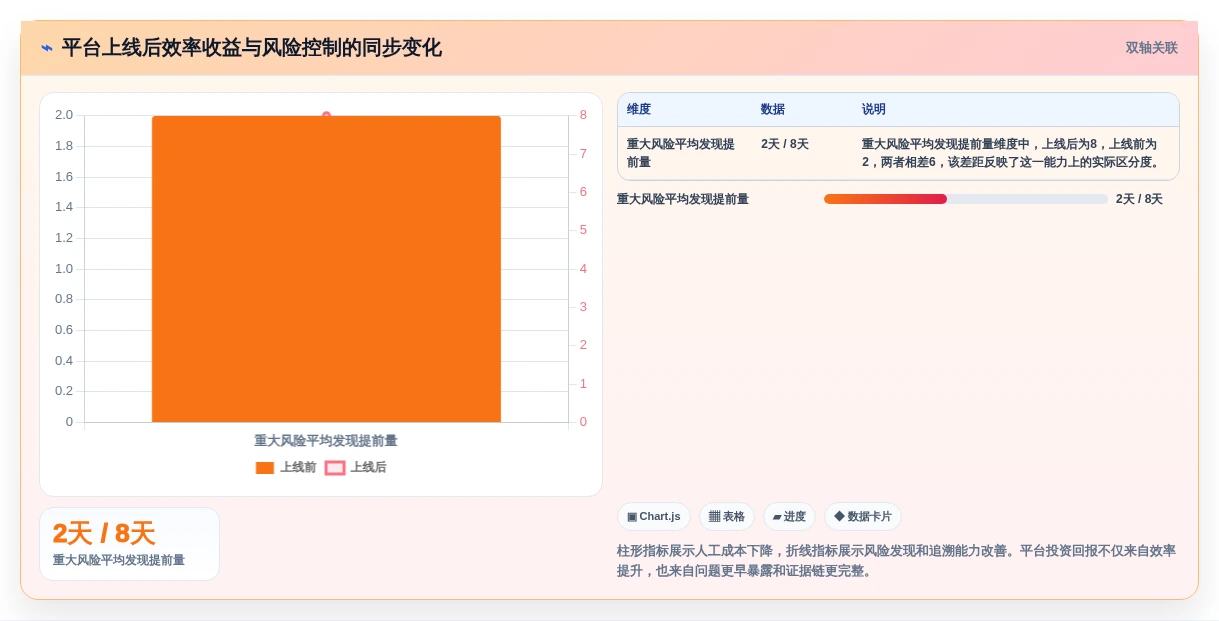Click the title 平台上线后效率收益与风险控制的同步变化

[252, 48]
